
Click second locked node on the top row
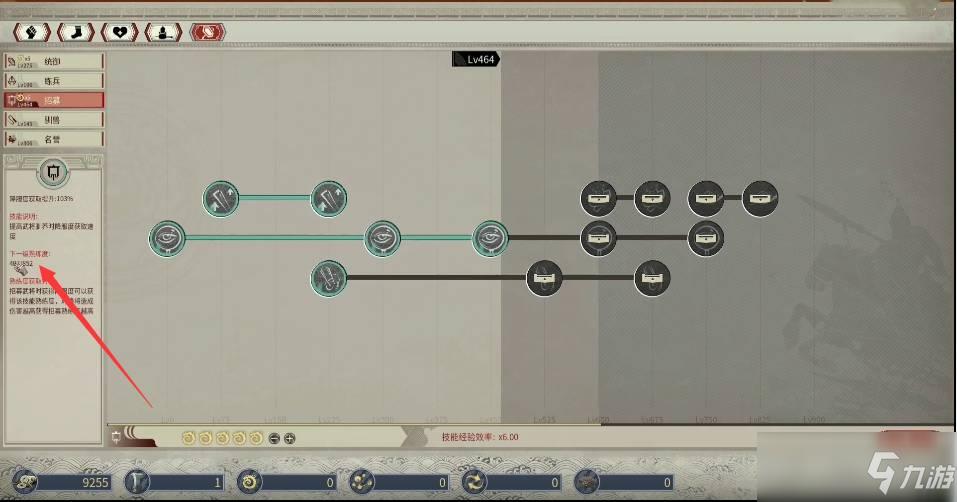point(652,198)
